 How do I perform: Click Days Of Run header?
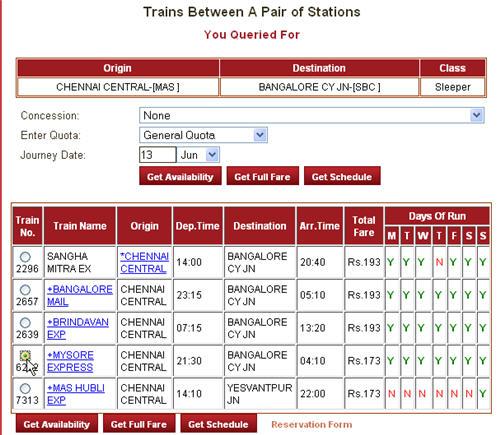tap(437, 216)
